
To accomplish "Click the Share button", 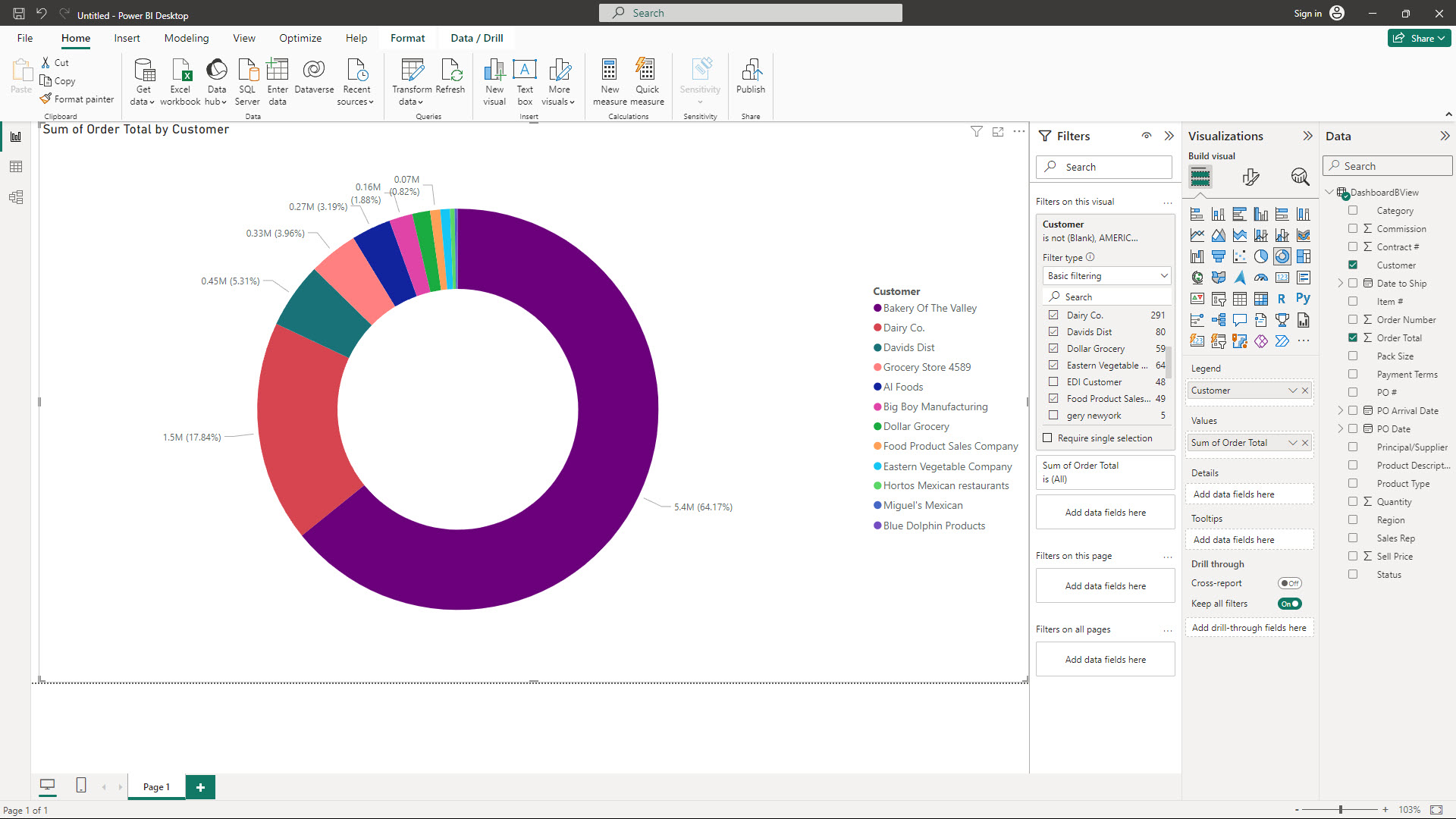I will [x=1418, y=38].
